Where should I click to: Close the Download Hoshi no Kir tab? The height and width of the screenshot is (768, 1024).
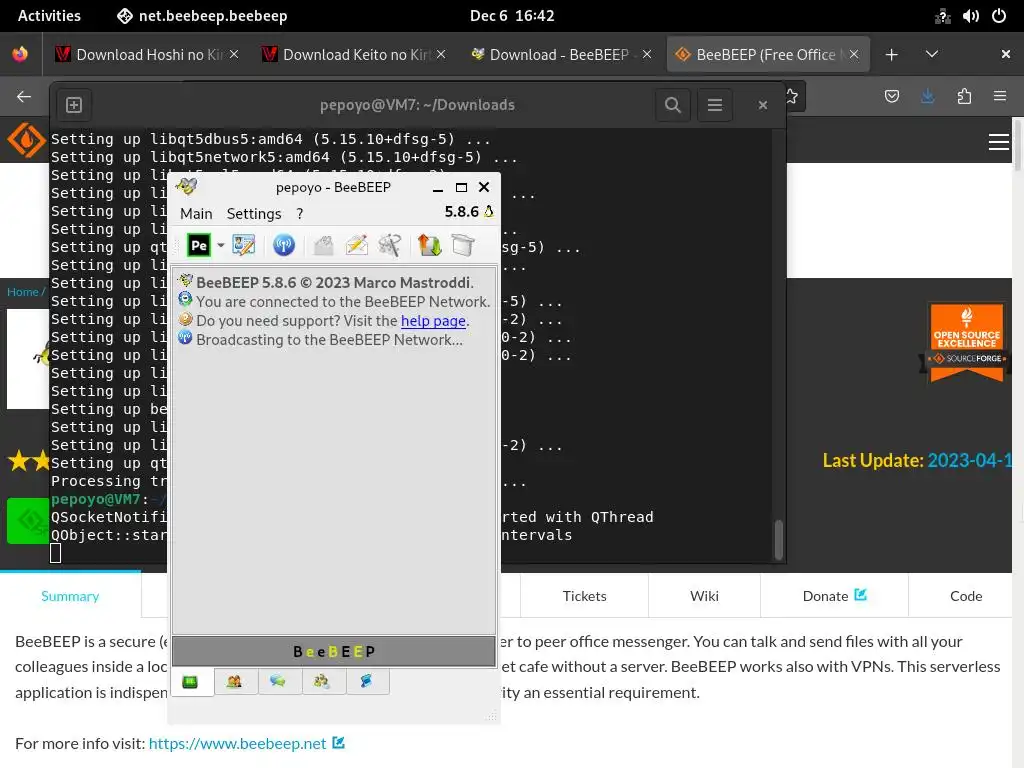pos(234,54)
